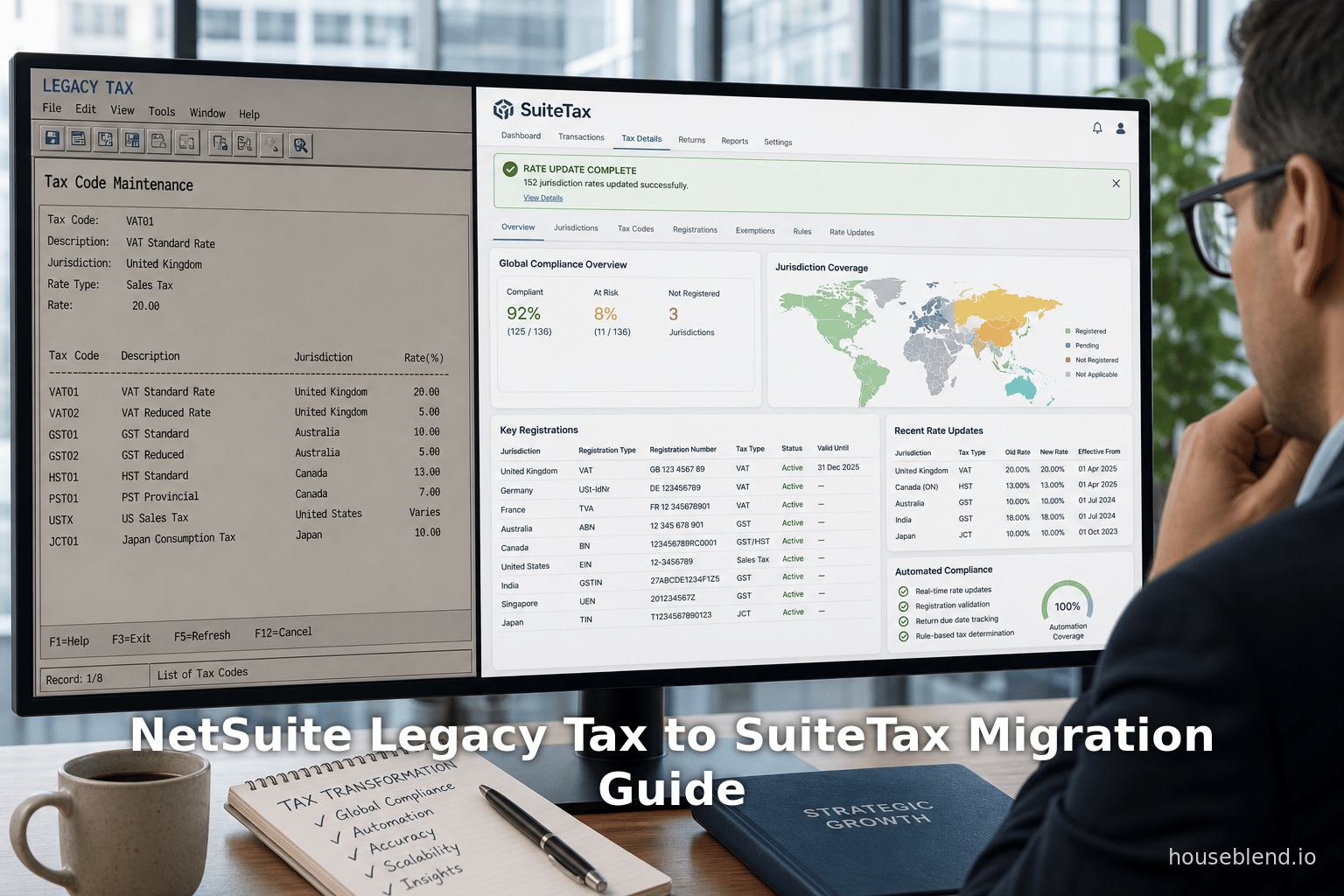Screen dimensions: 1344x896
Task: Open the Help menu in Legacy Tax
Action: click(249, 114)
